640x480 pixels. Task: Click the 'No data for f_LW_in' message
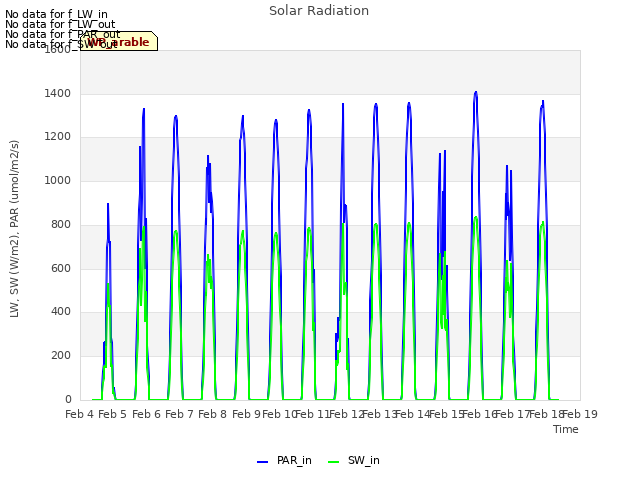click(56, 15)
